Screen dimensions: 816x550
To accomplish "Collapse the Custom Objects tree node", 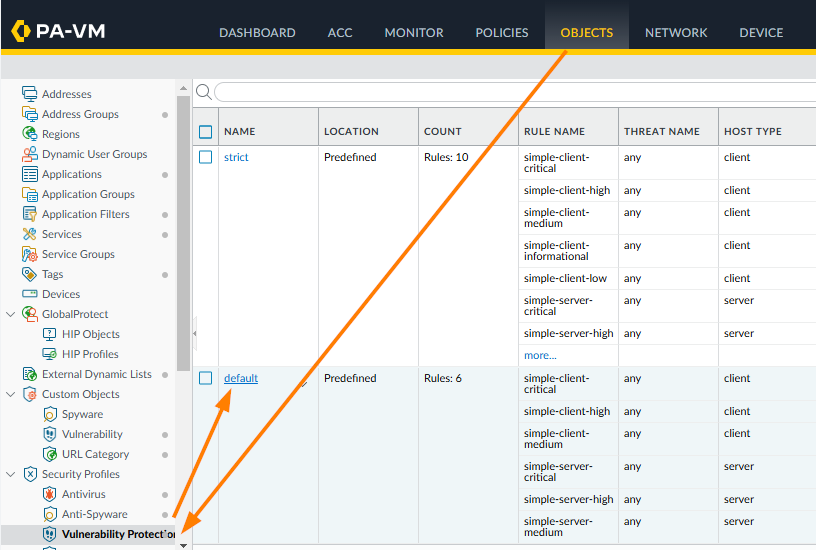I will [11, 394].
